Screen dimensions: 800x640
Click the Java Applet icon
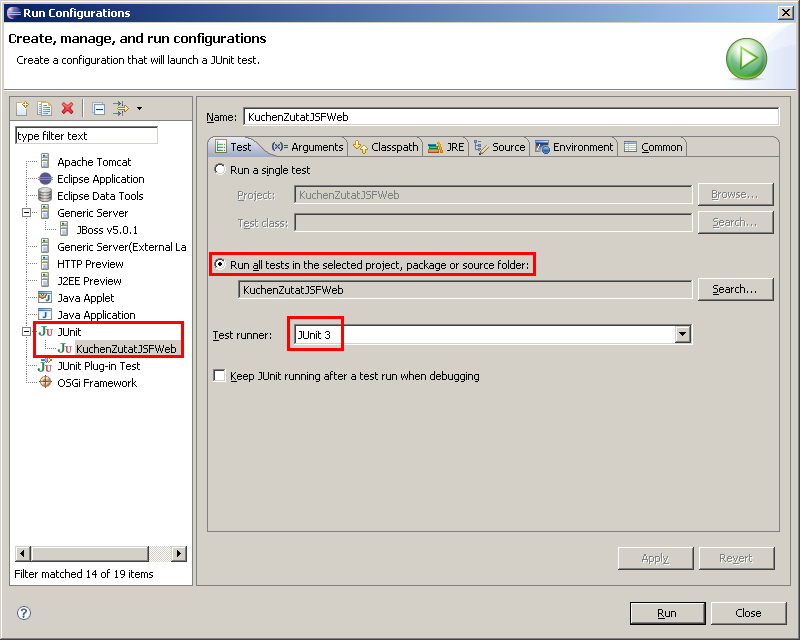[45, 297]
